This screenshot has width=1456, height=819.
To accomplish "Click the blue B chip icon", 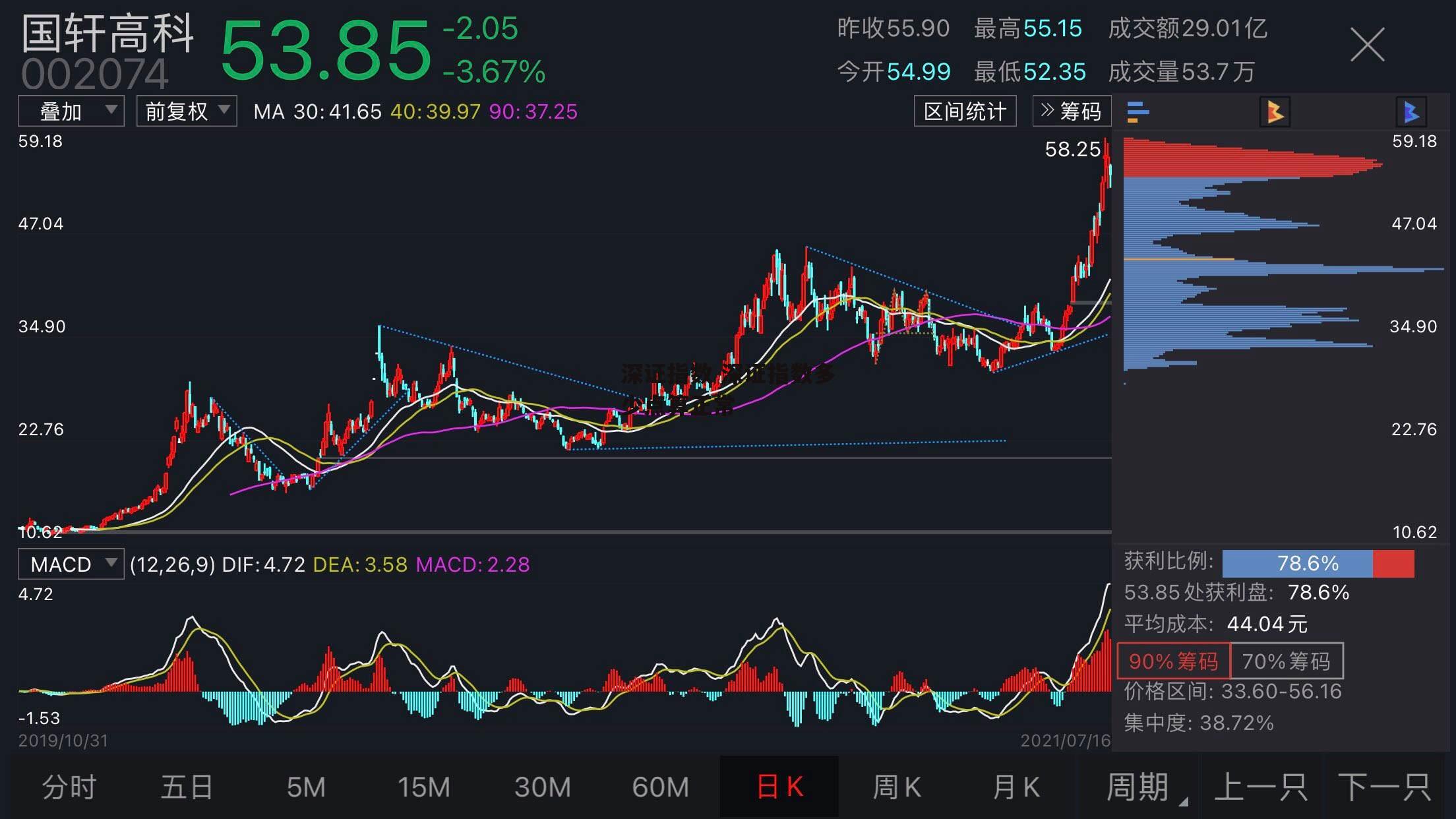I will pos(1411,112).
